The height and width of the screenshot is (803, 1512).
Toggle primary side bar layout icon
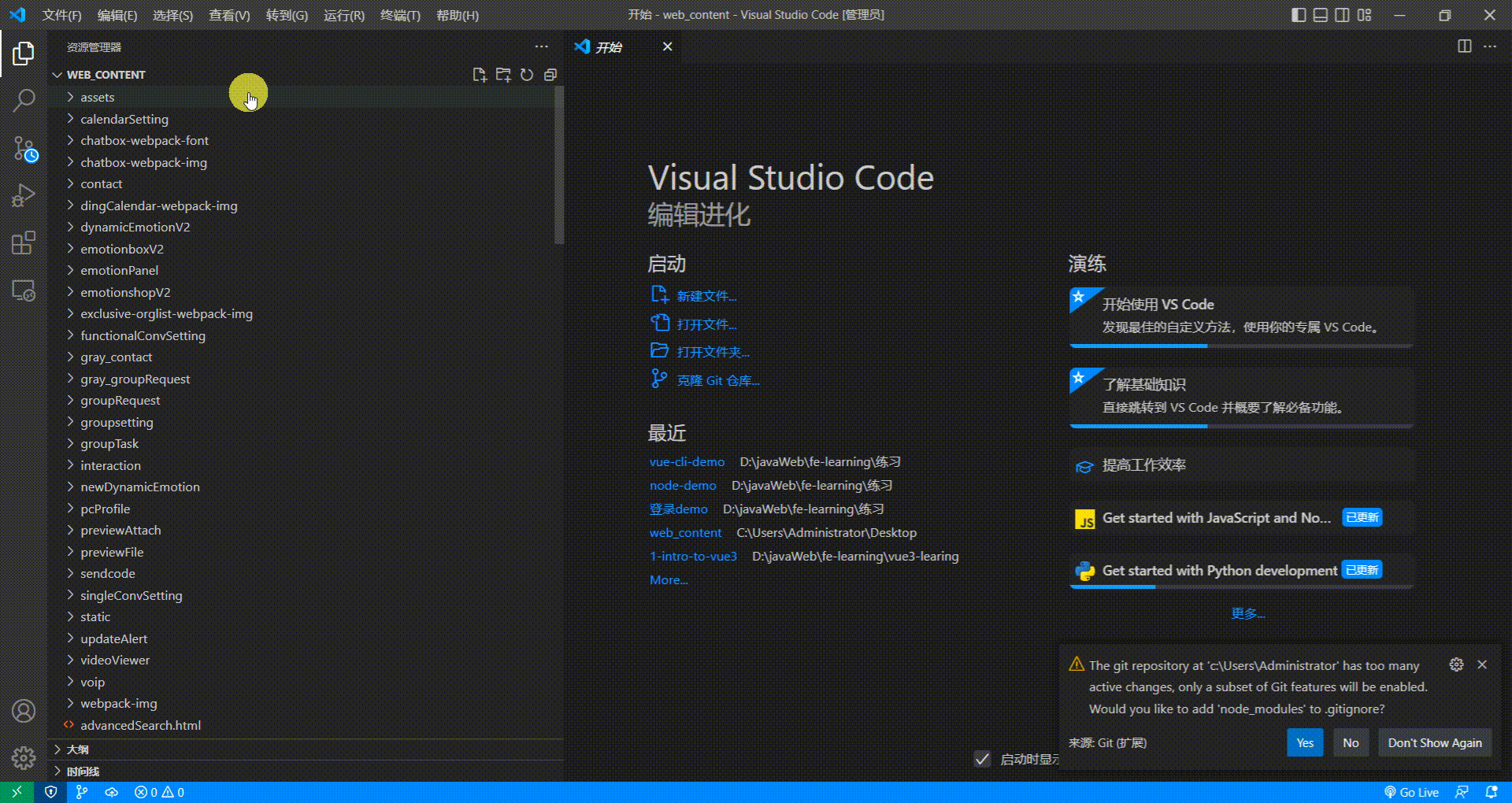[x=1299, y=15]
